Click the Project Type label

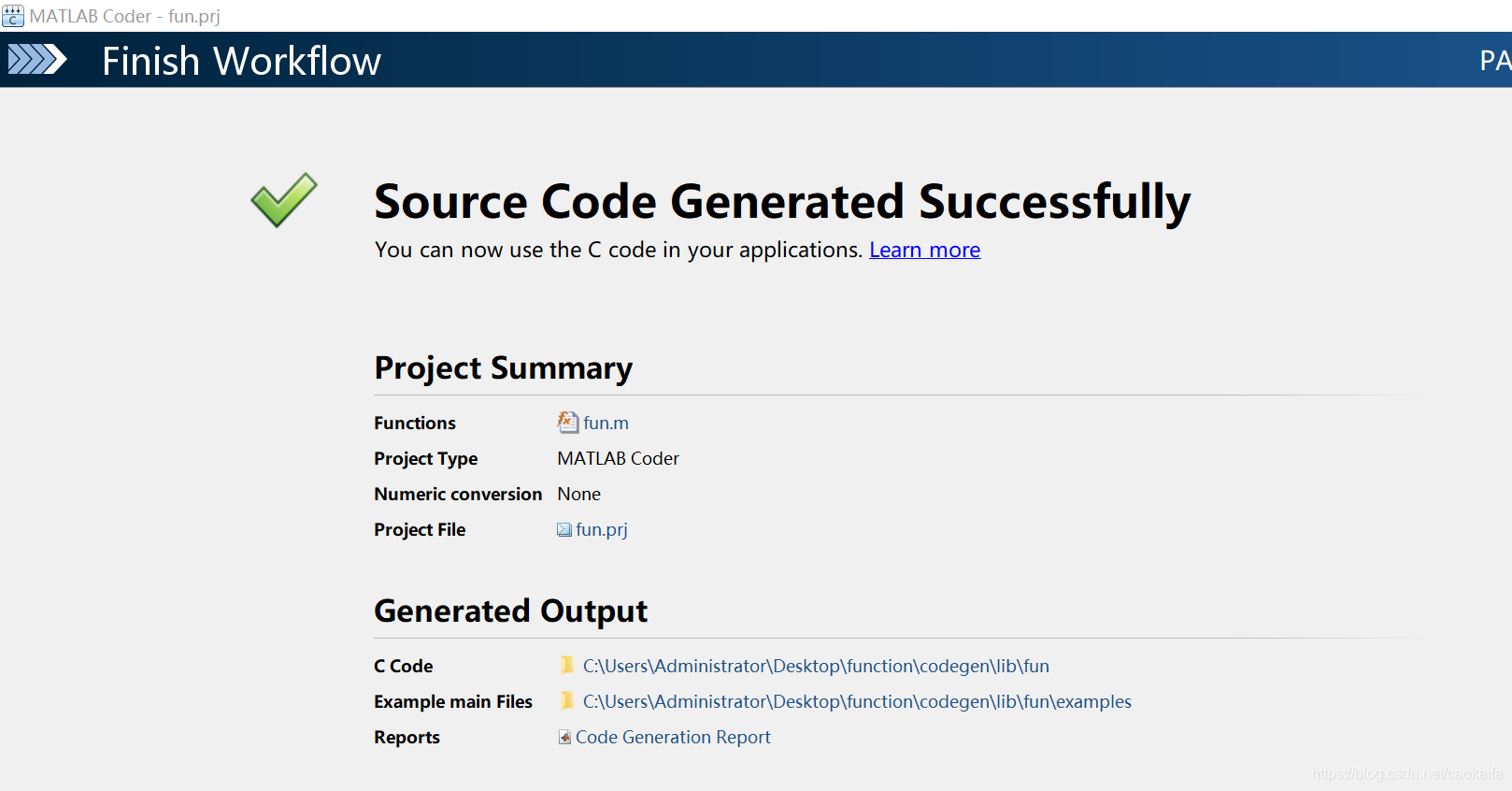click(425, 458)
